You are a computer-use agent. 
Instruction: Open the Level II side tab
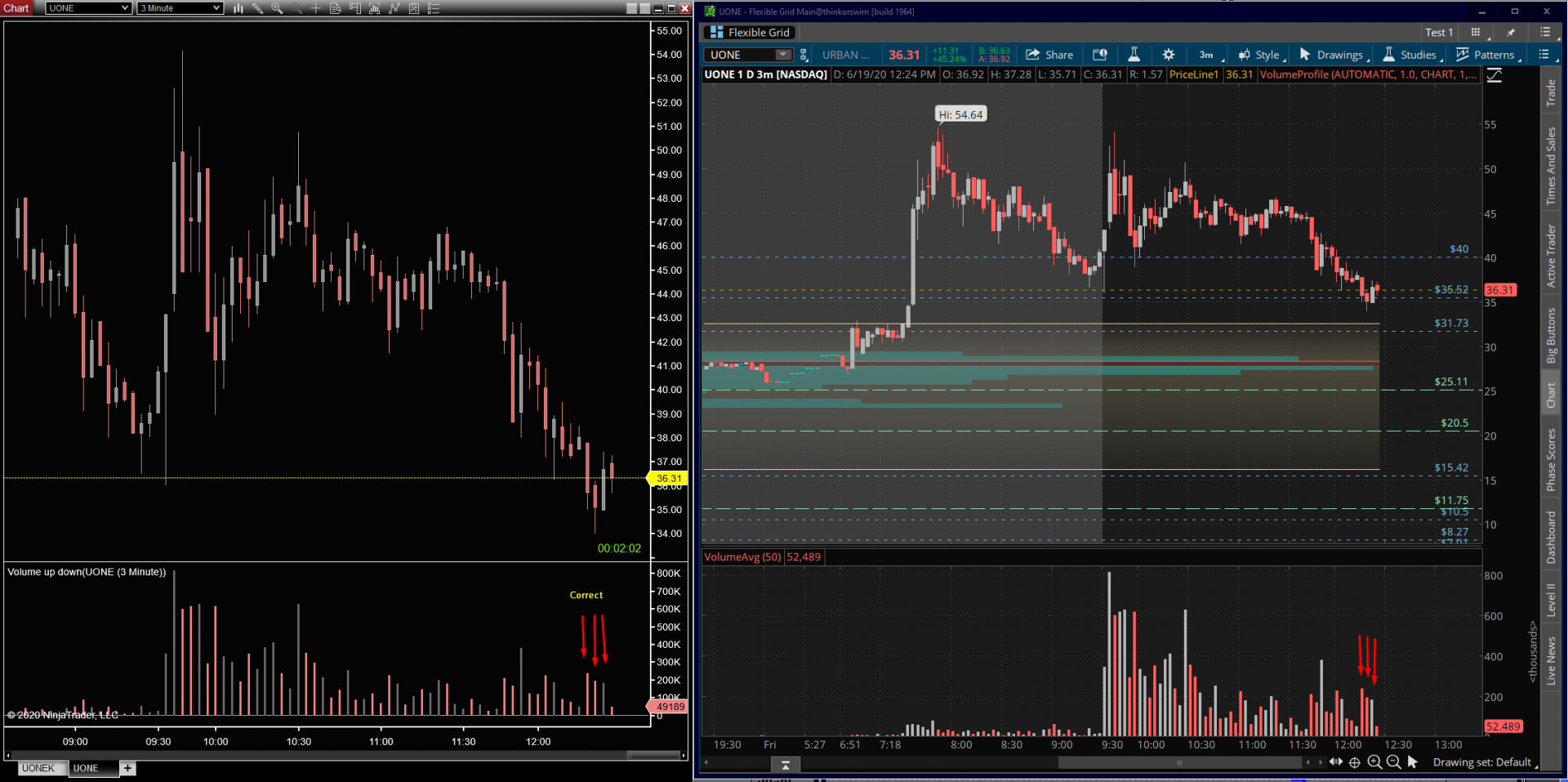coord(1551,600)
